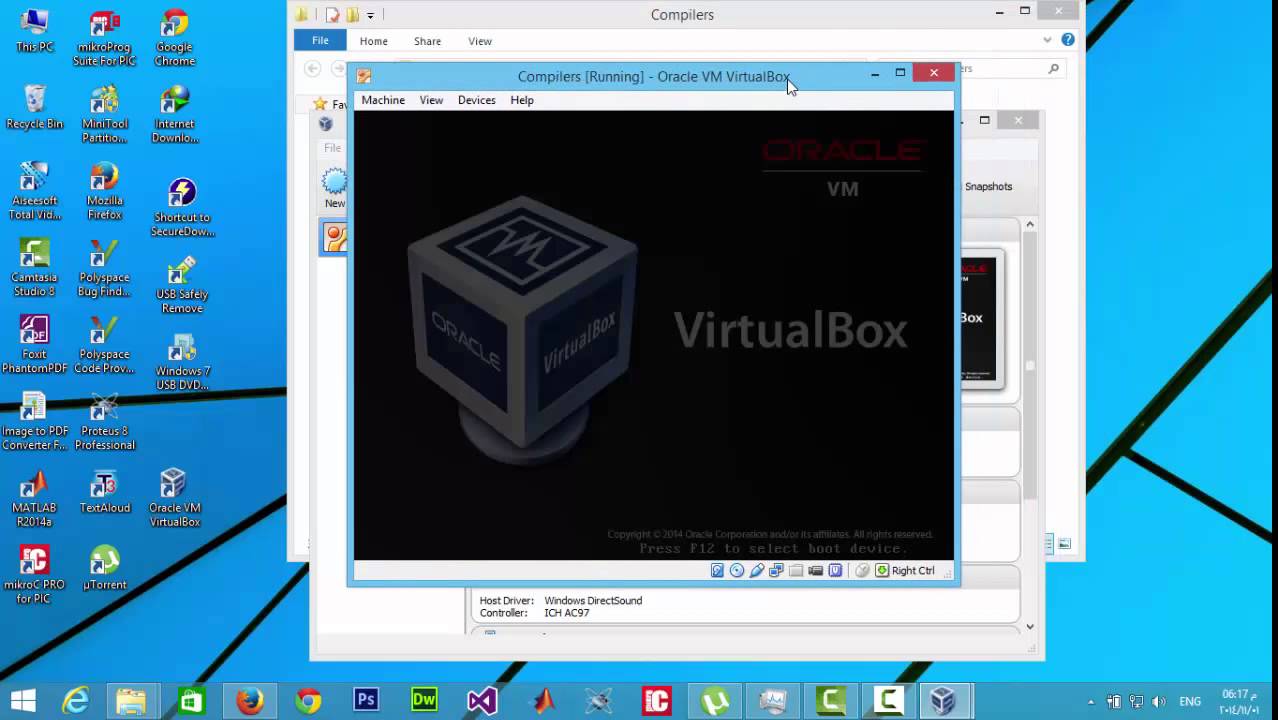Open File tab in Compilers Explorer window
The image size is (1278, 720).
(x=320, y=41)
